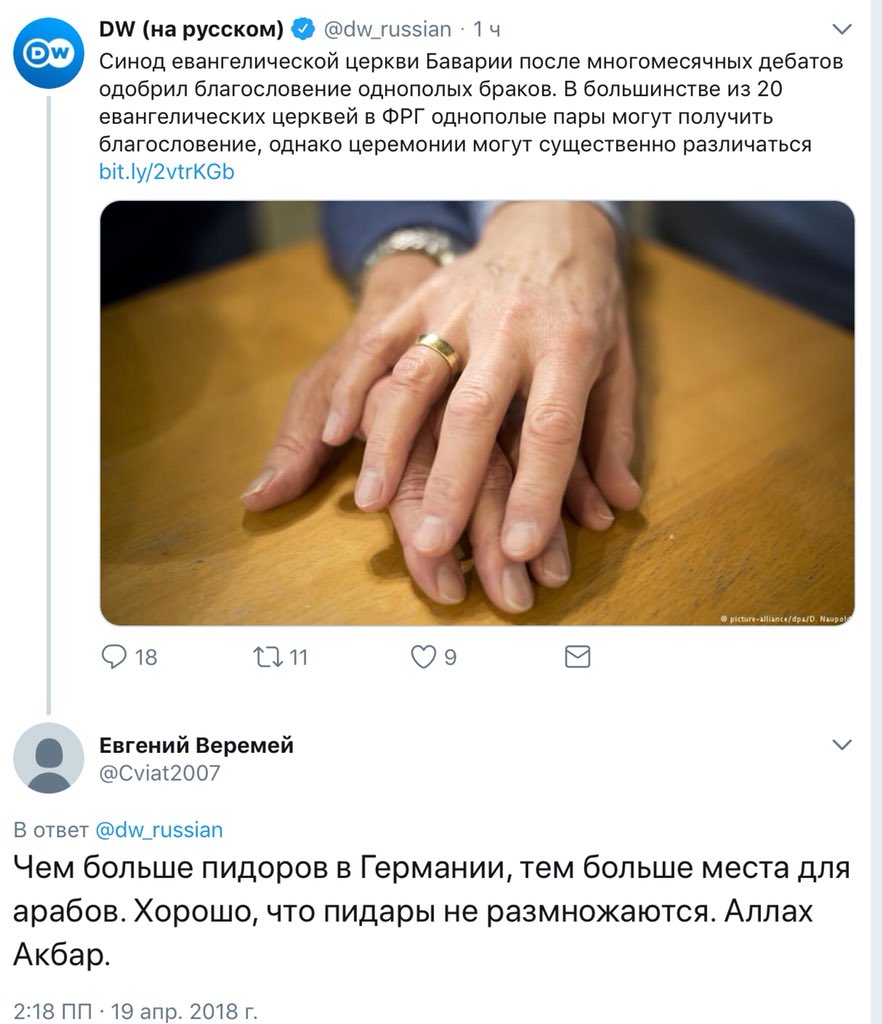
Task: Click the 1 ч tweet timestamp
Action: click(x=487, y=29)
